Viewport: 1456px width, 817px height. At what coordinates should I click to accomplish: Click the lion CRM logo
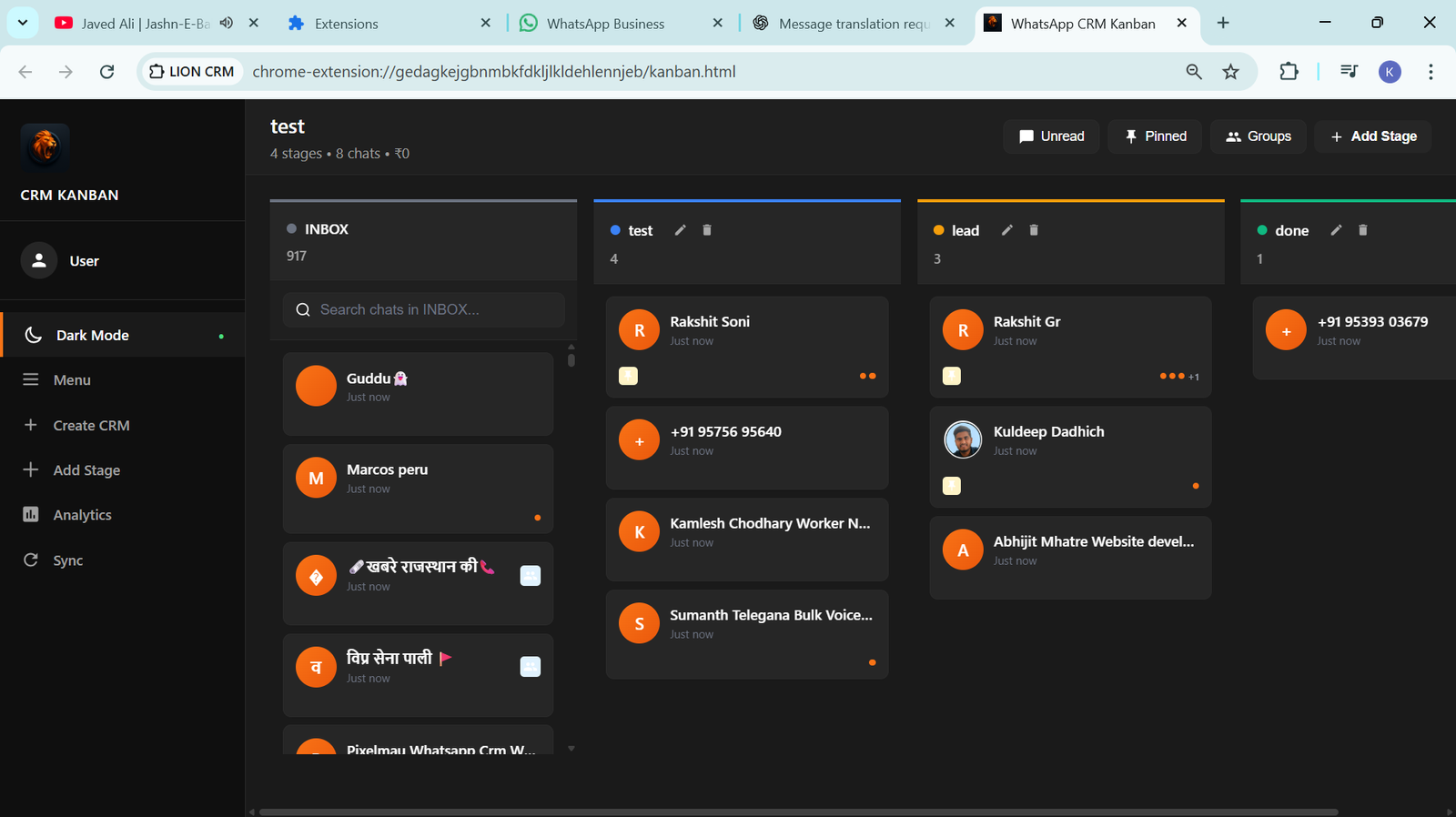45,147
